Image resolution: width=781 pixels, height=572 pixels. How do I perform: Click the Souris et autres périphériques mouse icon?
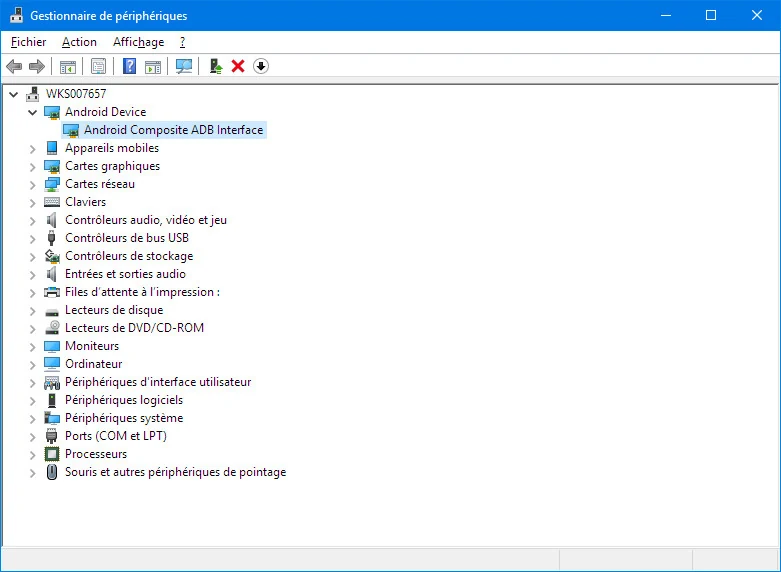(52, 472)
